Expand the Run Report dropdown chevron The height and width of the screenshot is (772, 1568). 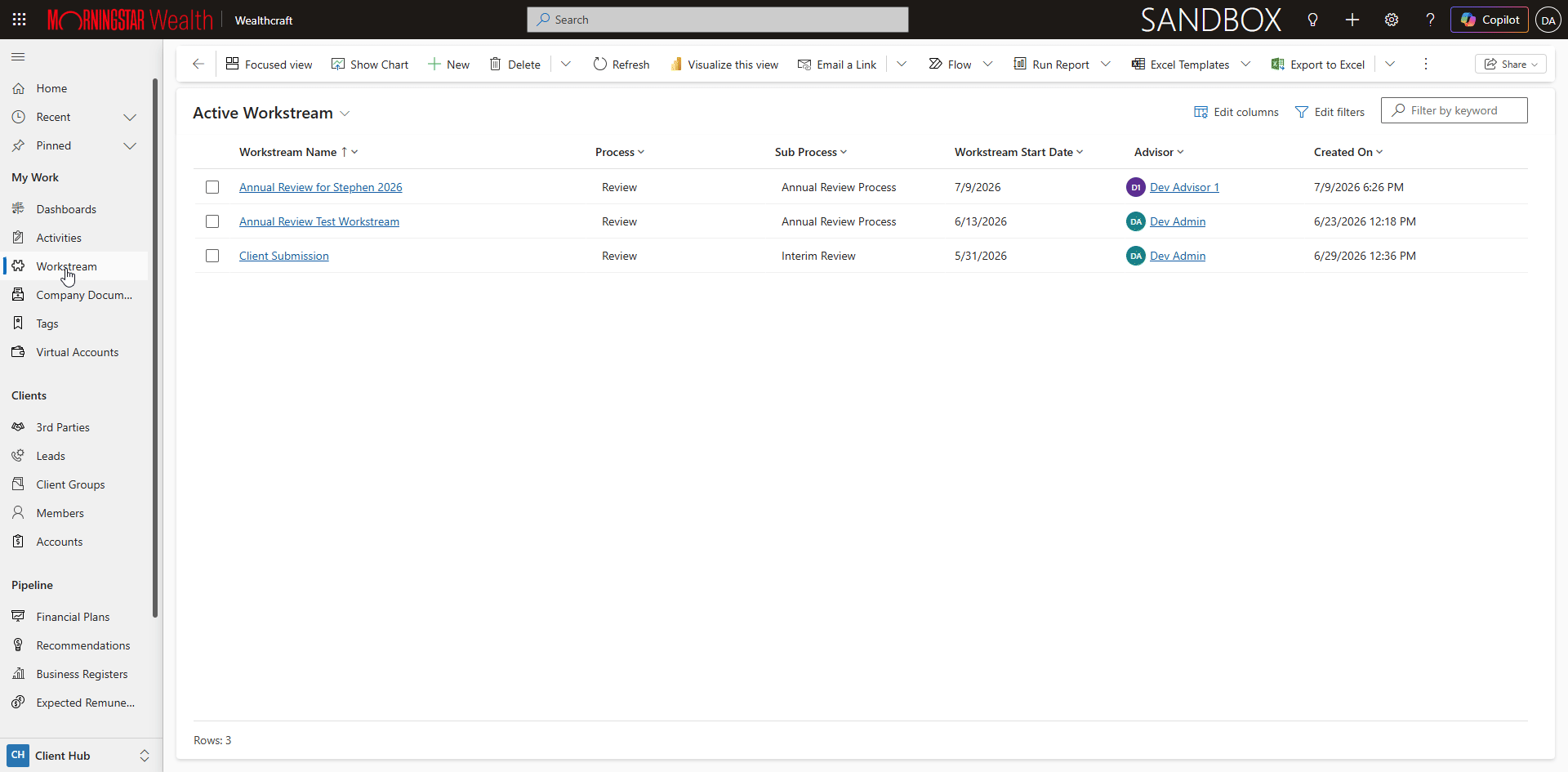[1106, 64]
